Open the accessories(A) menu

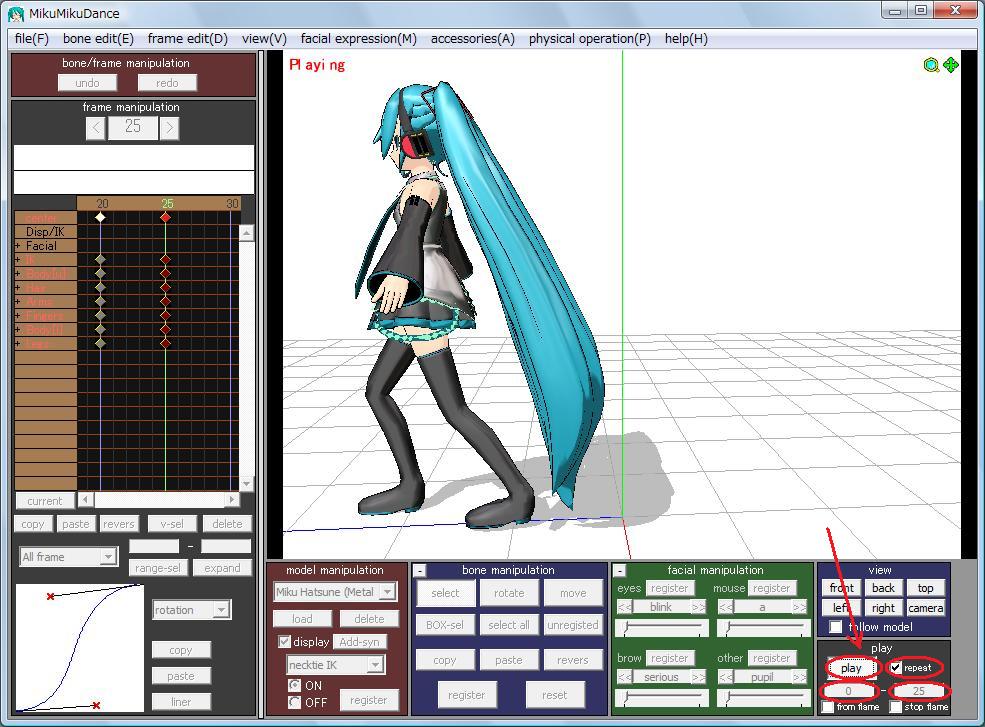(472, 38)
